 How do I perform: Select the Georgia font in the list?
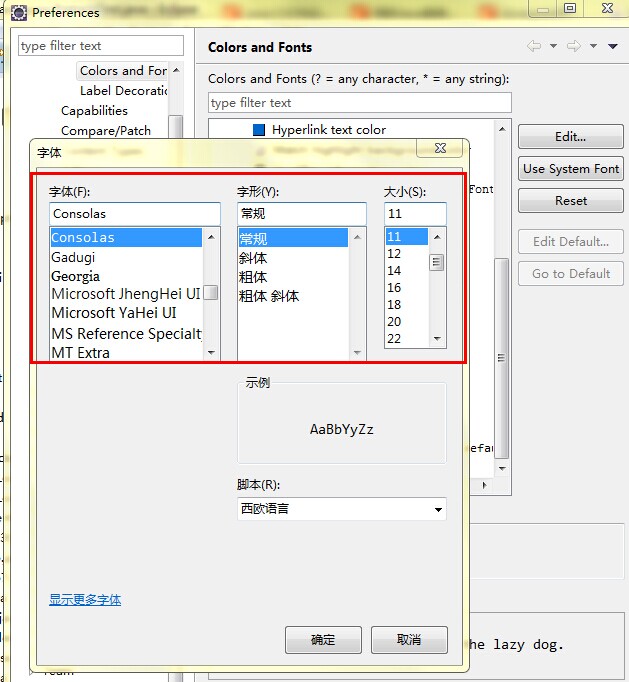point(76,276)
